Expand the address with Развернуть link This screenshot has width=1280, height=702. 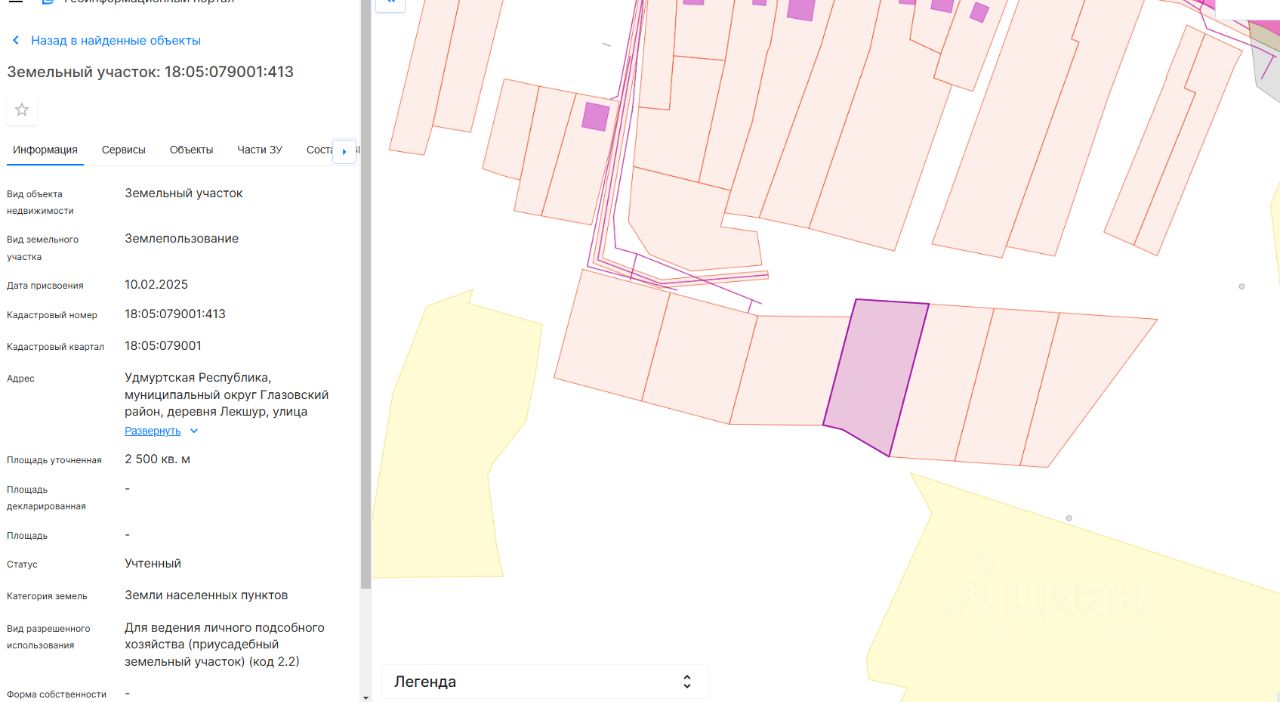[x=152, y=431]
